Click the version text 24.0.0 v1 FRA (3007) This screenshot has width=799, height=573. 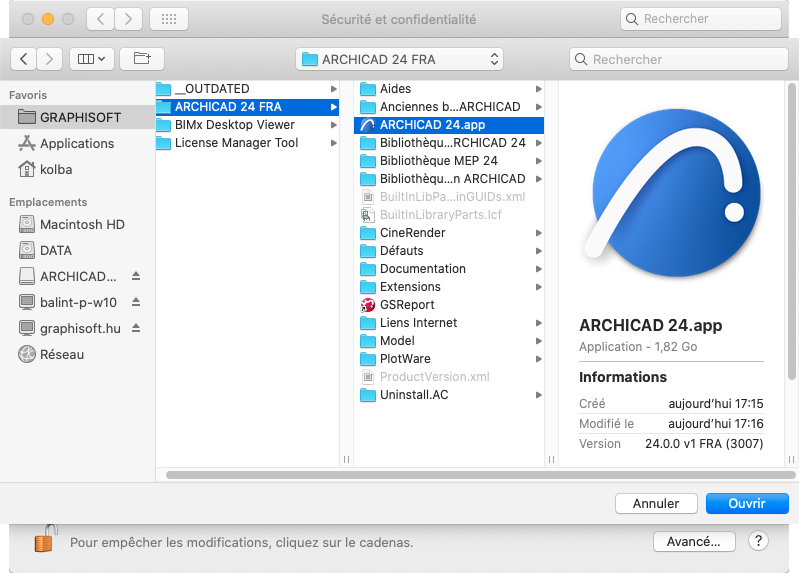[x=704, y=444]
